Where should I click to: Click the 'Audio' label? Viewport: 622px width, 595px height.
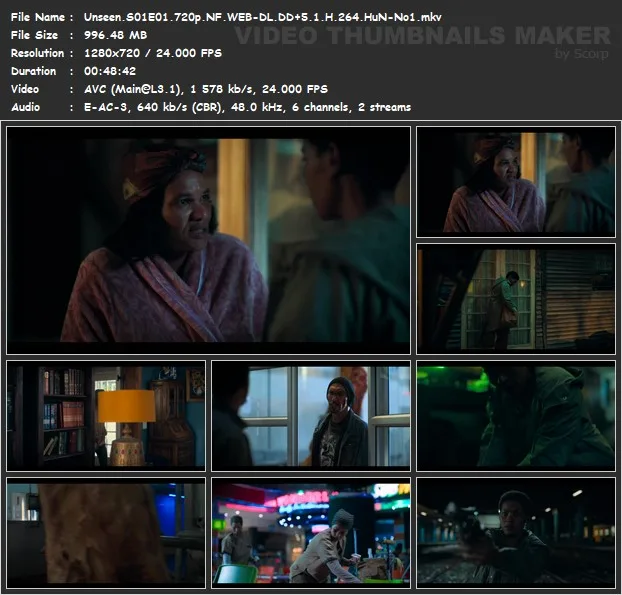coord(25,107)
